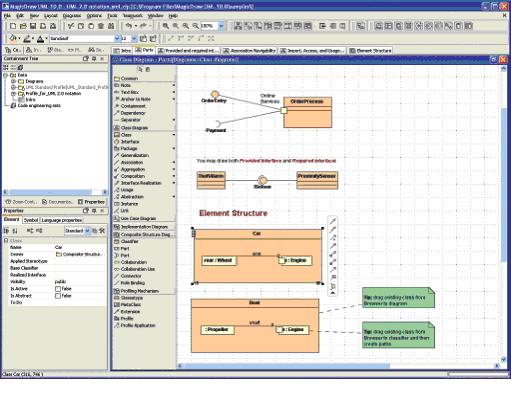Collapse the Class property group
Image resolution: width=511 pixels, height=395 pixels.
[x=6, y=241]
